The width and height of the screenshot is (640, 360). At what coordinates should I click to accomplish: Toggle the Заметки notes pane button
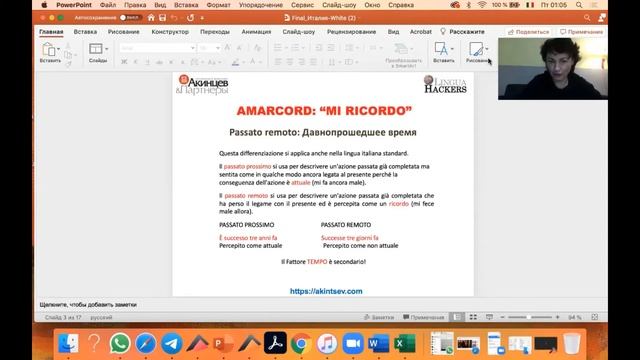(x=379, y=317)
